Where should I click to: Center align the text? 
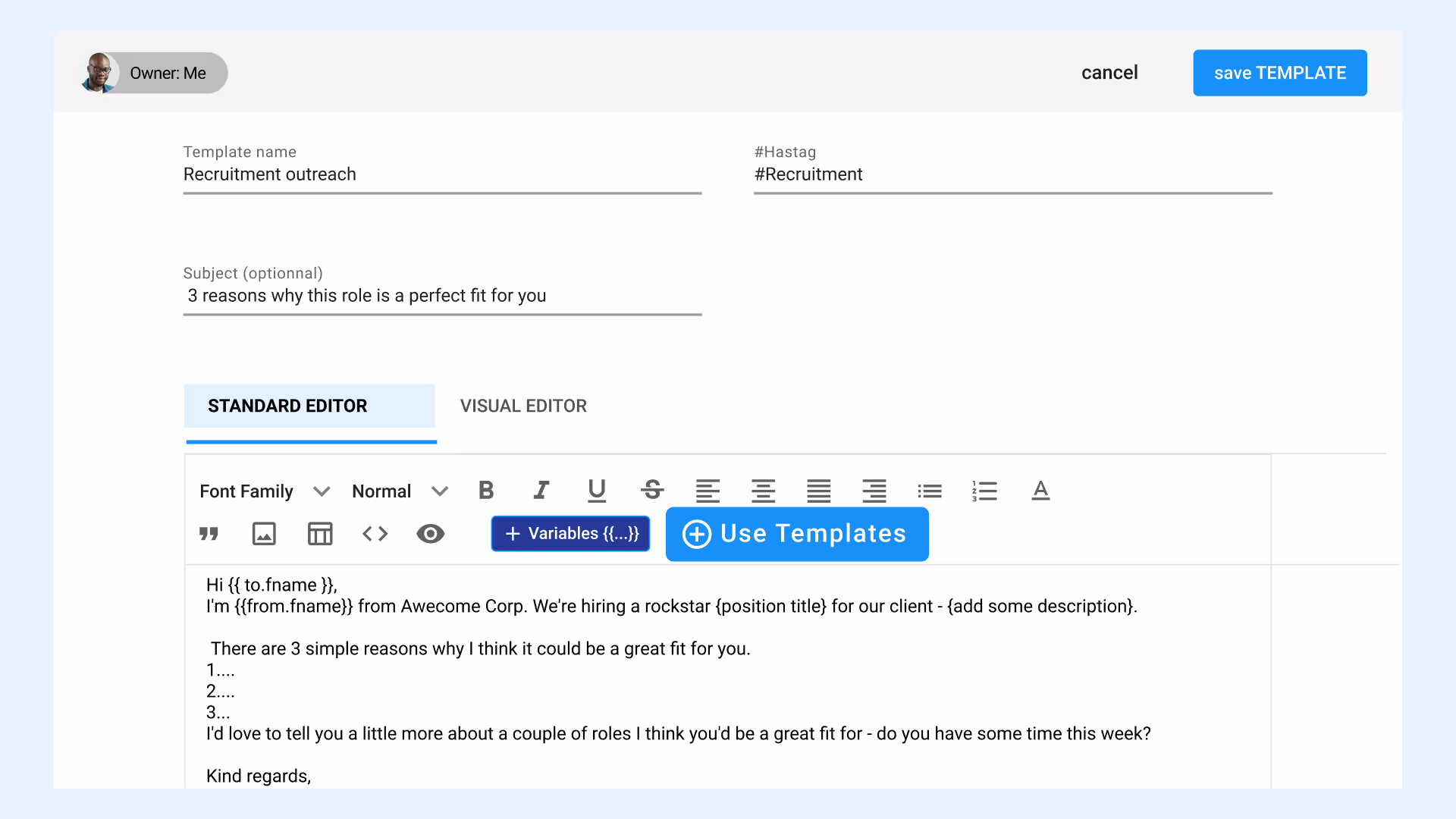[x=763, y=491]
